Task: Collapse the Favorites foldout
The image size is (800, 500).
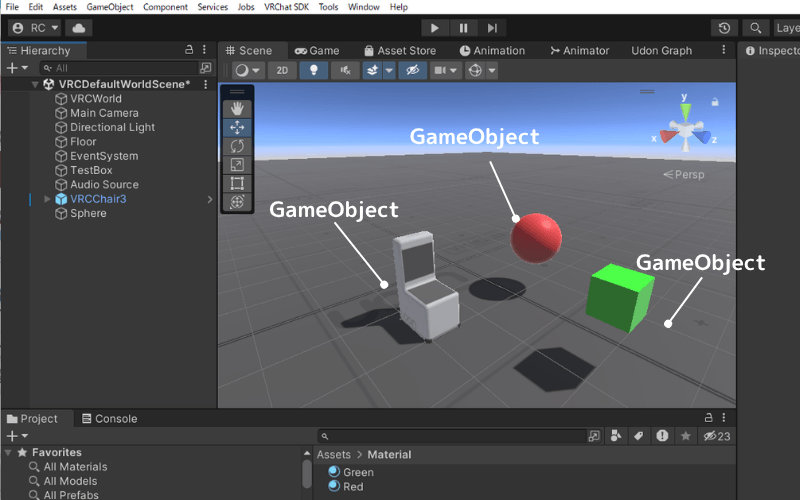Action: tap(8, 453)
